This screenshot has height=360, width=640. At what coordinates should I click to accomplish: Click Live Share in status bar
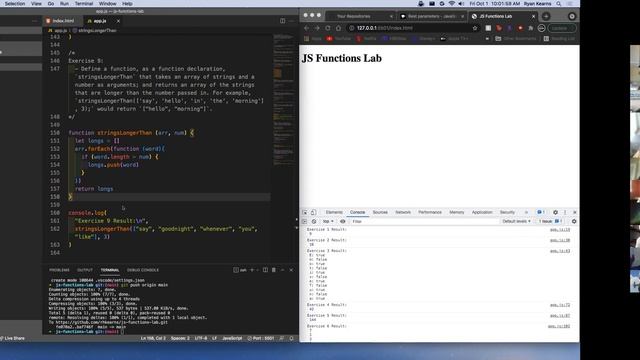13,338
